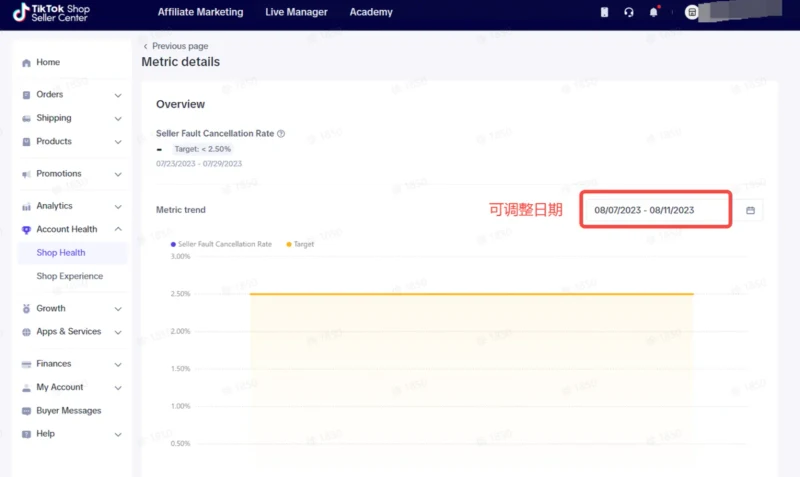Viewport: 800px width, 477px height.
Task: Click the Shipping truck icon
Action: click(x=27, y=118)
